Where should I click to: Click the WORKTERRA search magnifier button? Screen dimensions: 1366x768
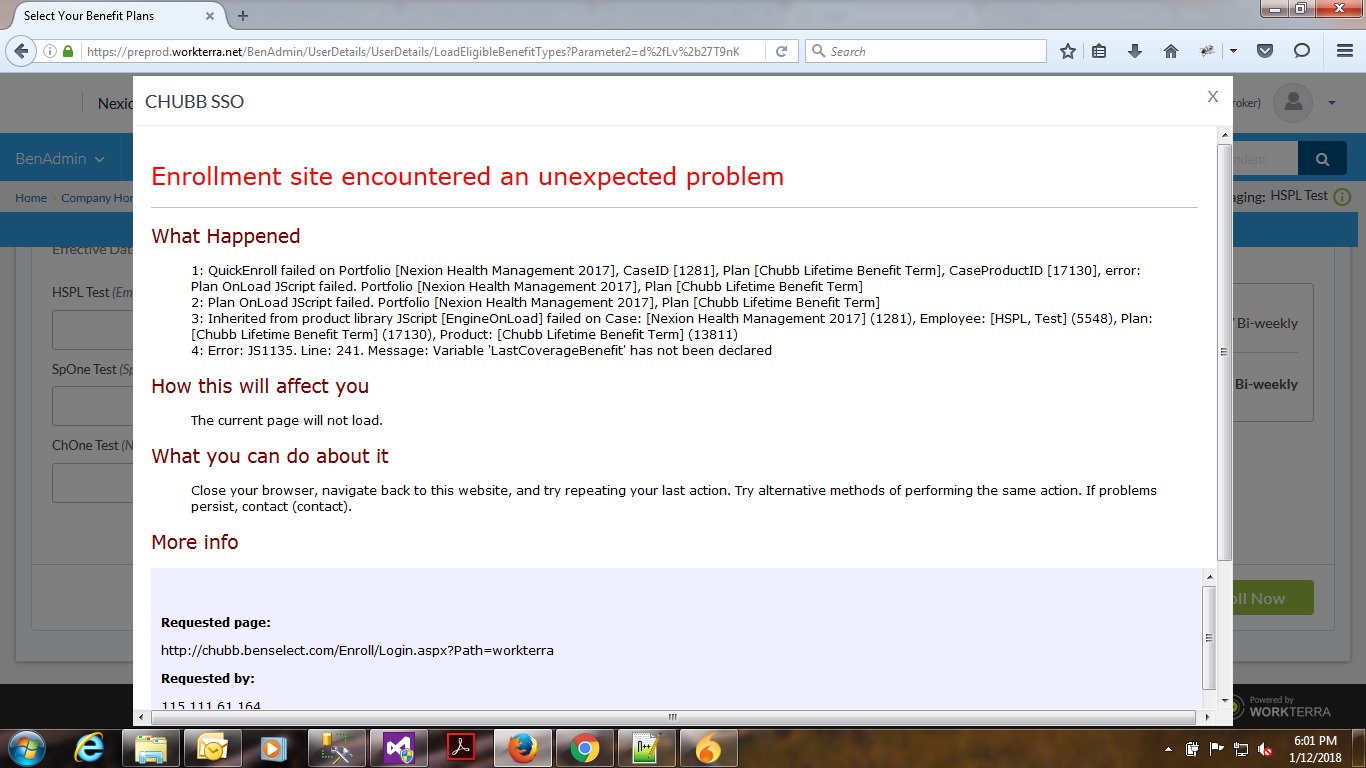pos(1322,159)
